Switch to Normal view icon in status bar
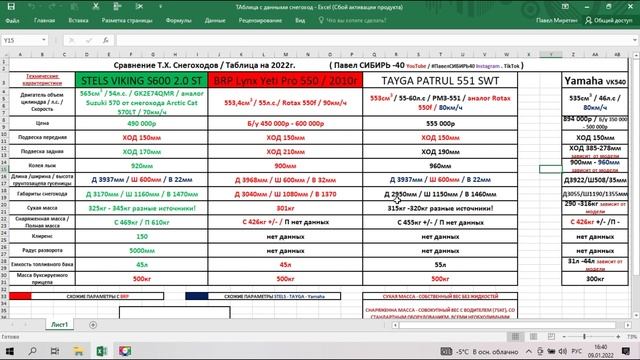Viewport: 640px width, 360px height. point(516,336)
